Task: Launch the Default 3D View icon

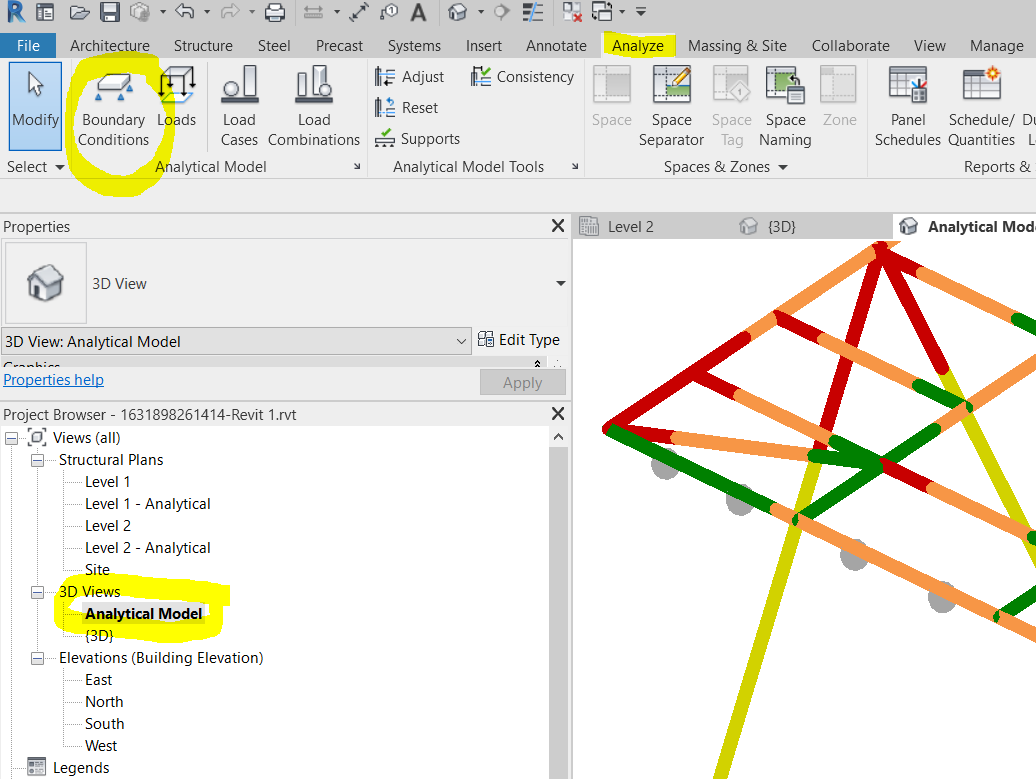Action: coord(457,12)
